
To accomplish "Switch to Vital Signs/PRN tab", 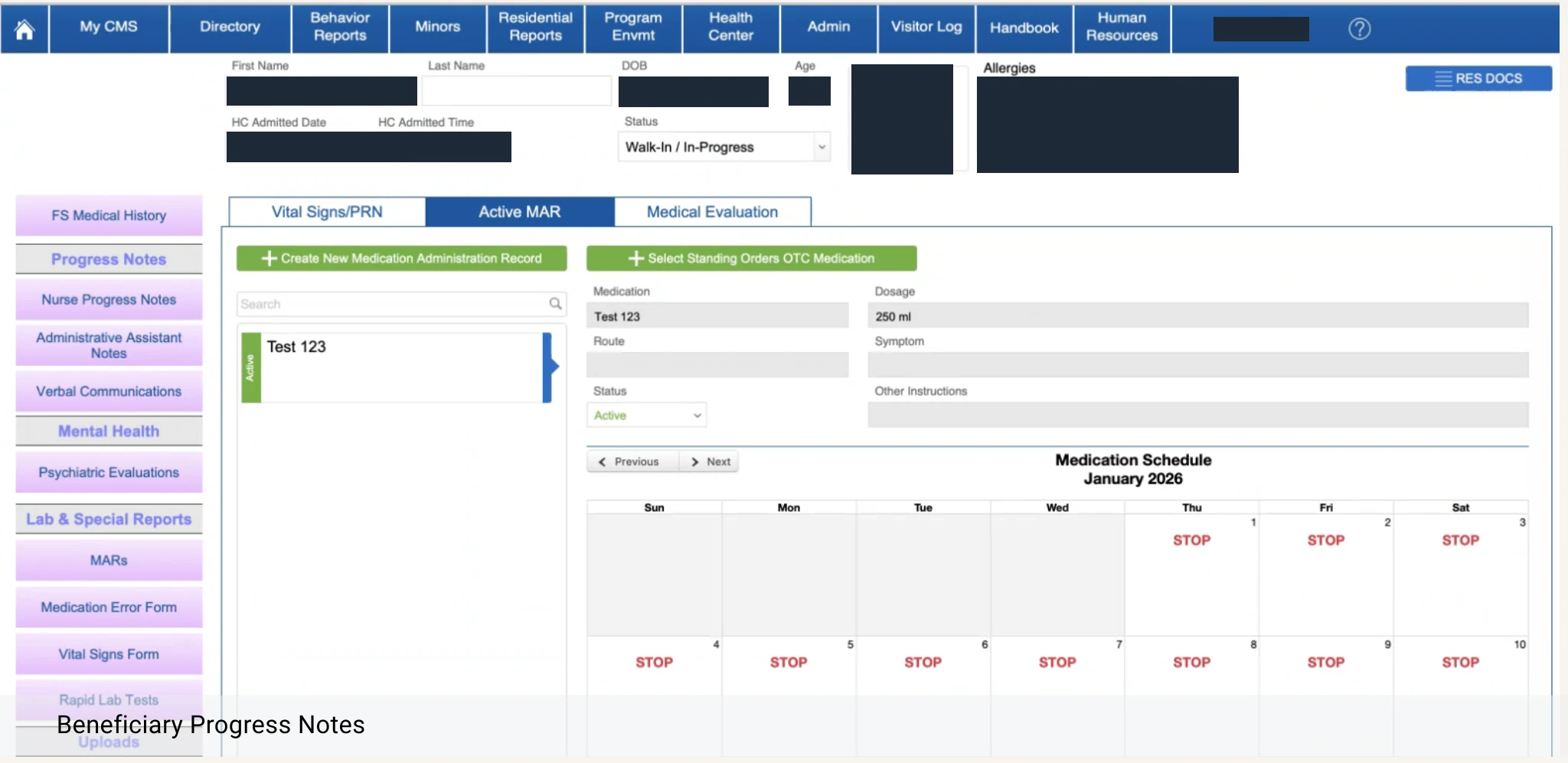I will point(327,212).
